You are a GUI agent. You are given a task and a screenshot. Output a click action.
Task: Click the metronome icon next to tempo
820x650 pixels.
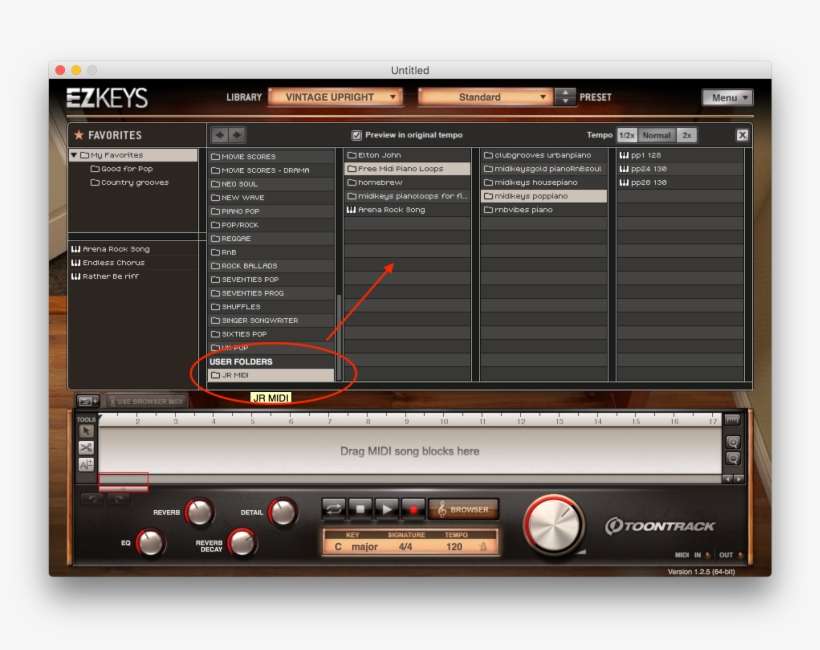pos(484,547)
